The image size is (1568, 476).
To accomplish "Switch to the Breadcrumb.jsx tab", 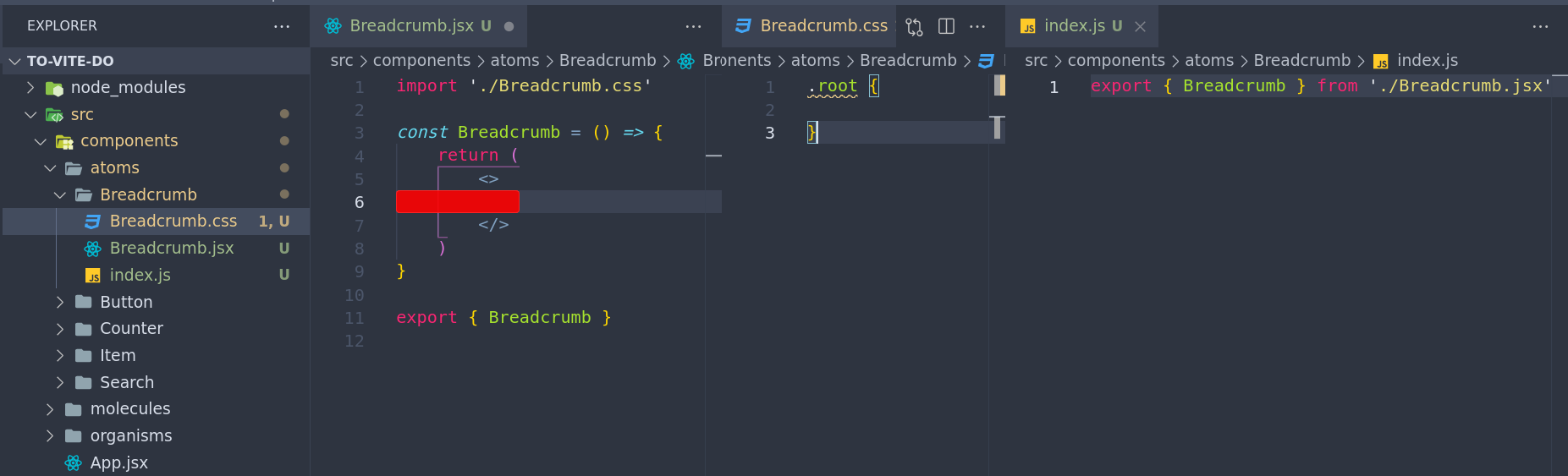I will (x=419, y=26).
